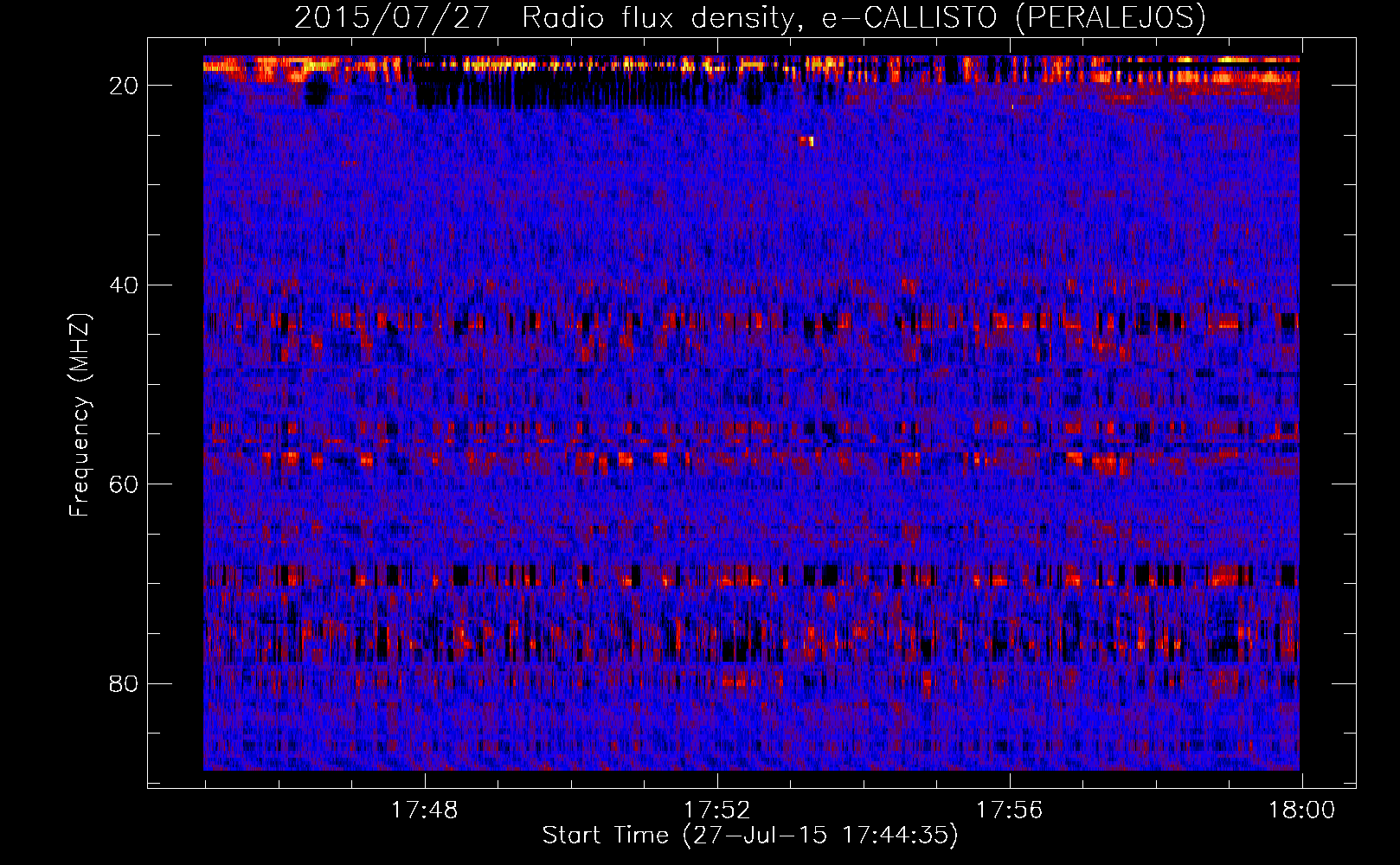Click the 17:48 time tick label
The width and height of the screenshot is (1400, 865).
pyautogui.click(x=424, y=810)
